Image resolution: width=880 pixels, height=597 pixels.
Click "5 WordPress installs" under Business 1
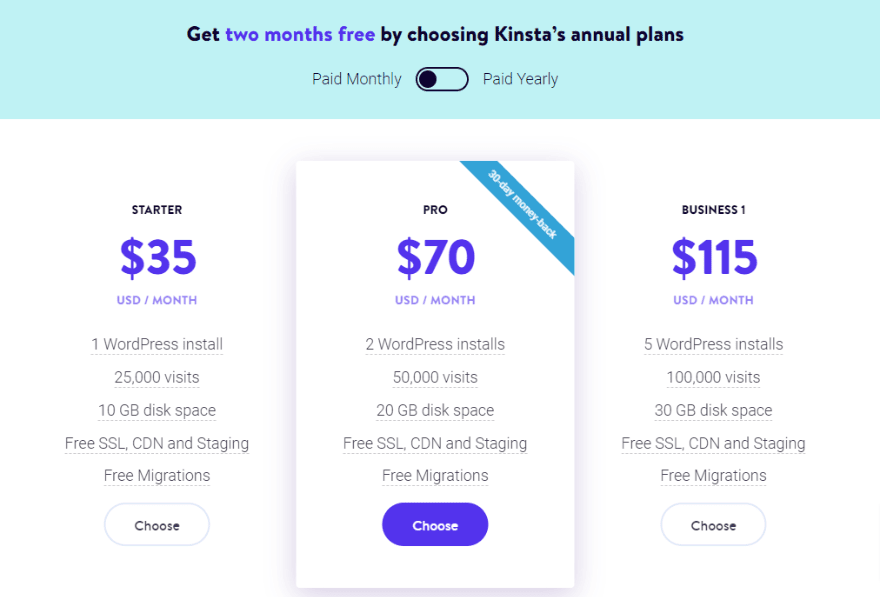(x=713, y=344)
